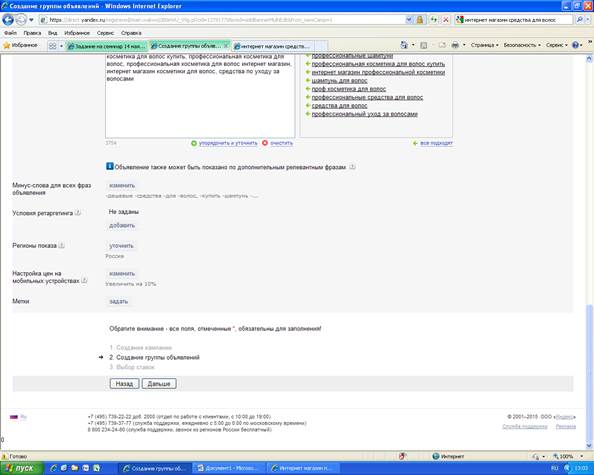Switch to tab 'Задание на семинар 14 мая'
The height and width of the screenshot is (475, 594).
(x=107, y=46)
